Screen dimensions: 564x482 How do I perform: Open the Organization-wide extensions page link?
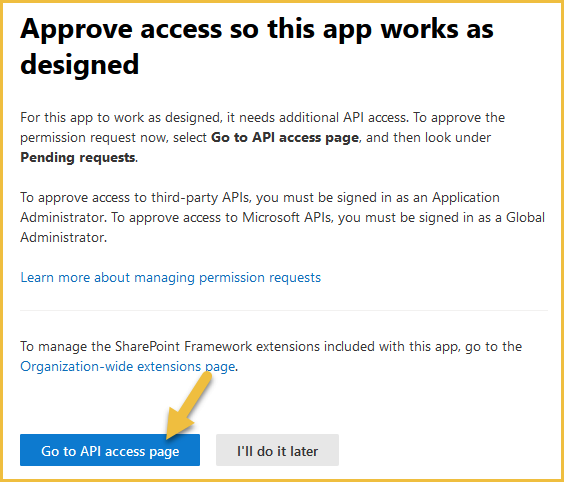tap(128, 367)
